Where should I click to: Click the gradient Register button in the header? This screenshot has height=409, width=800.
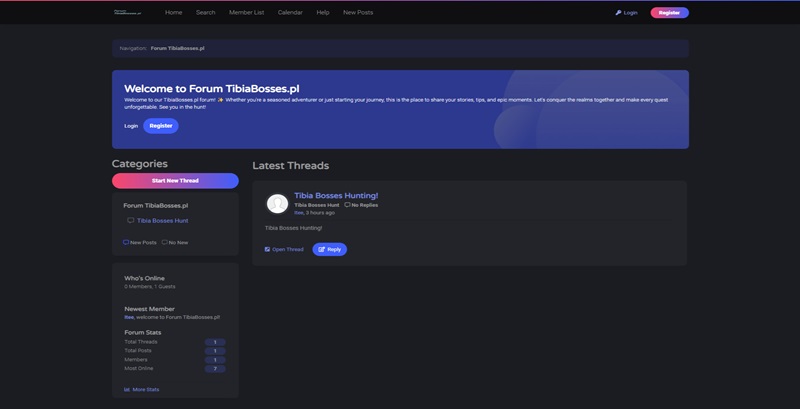(x=669, y=13)
